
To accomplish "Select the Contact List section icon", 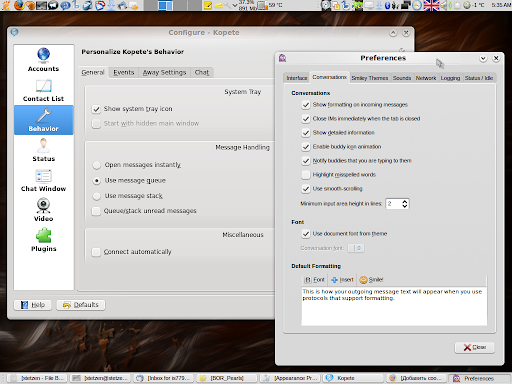I will tap(43, 90).
